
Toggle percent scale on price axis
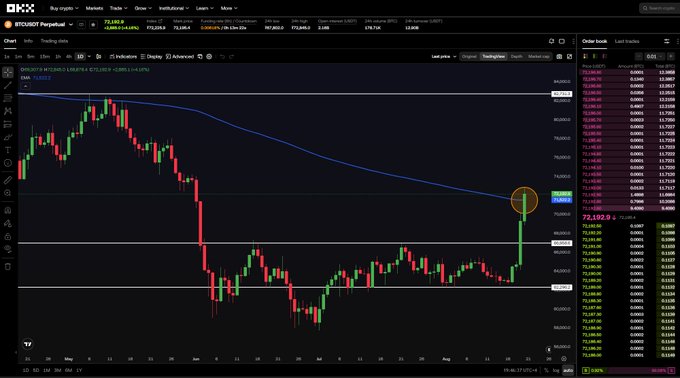[546, 370]
